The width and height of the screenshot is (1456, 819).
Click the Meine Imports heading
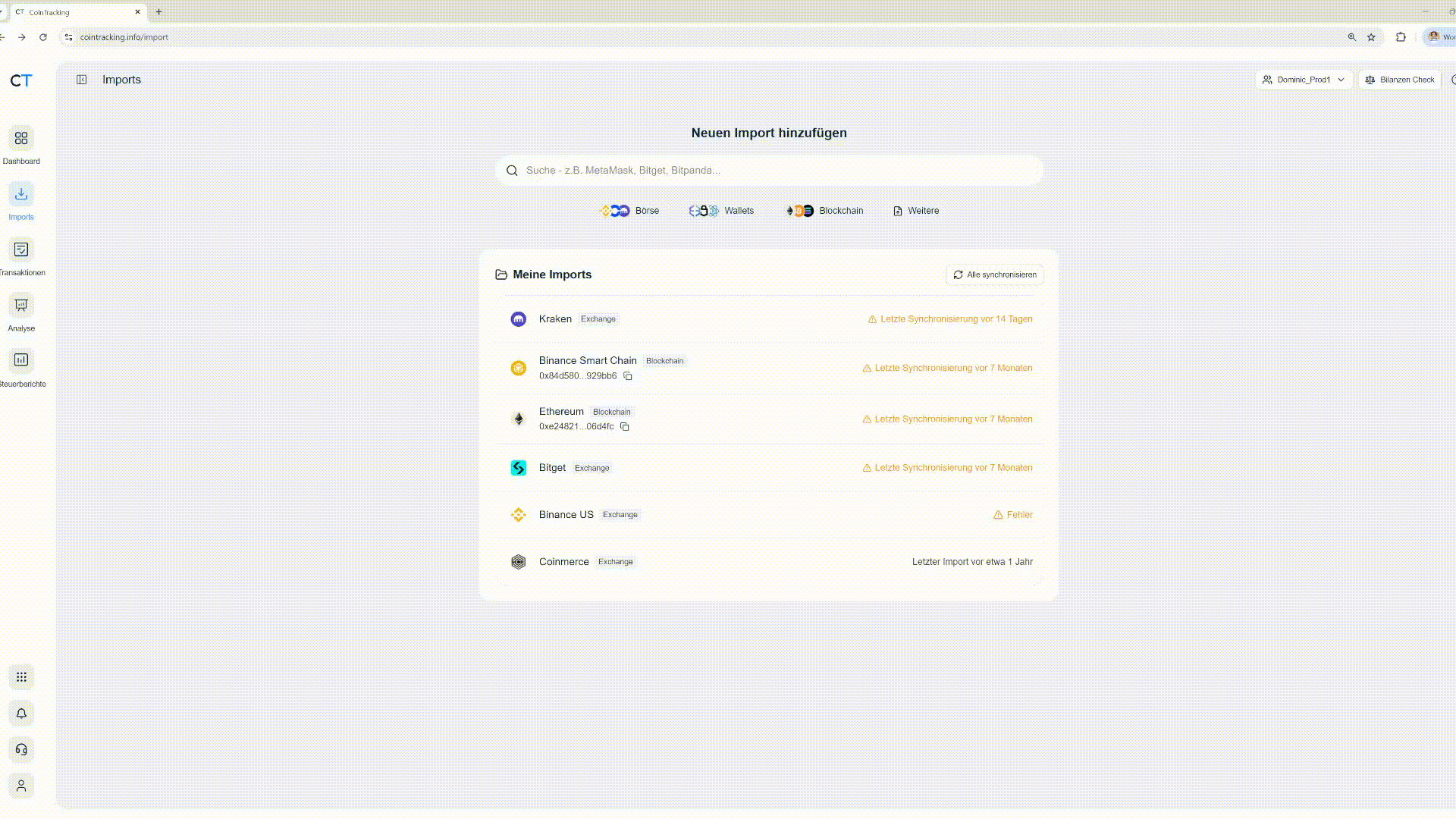(x=552, y=275)
